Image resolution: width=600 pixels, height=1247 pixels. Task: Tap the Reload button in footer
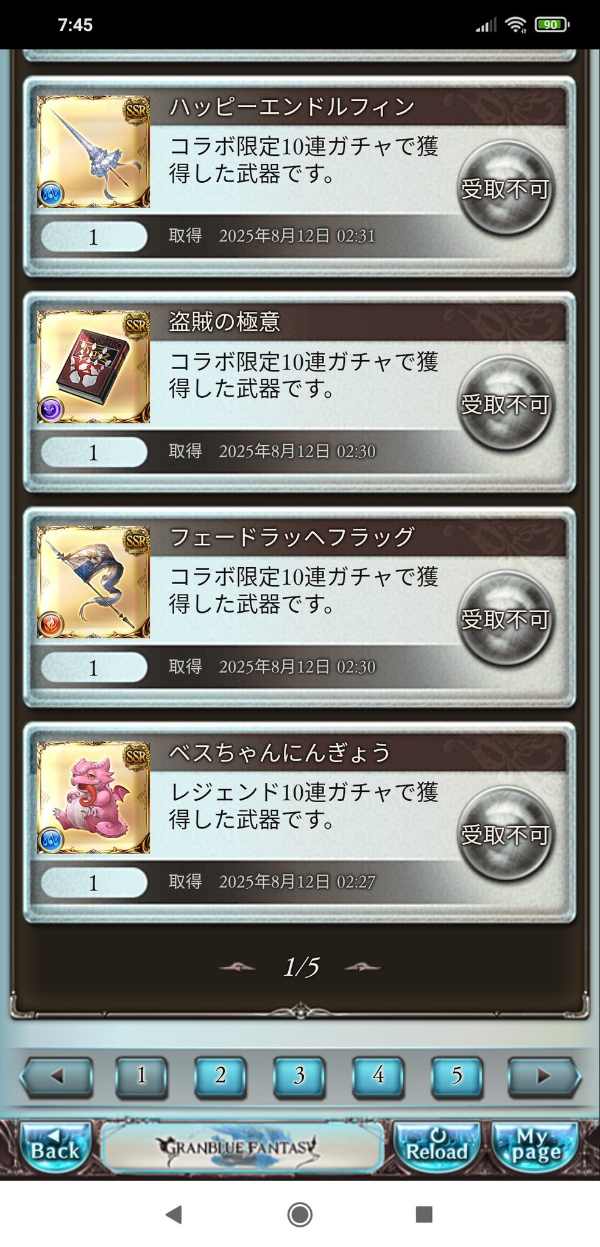[436, 1147]
